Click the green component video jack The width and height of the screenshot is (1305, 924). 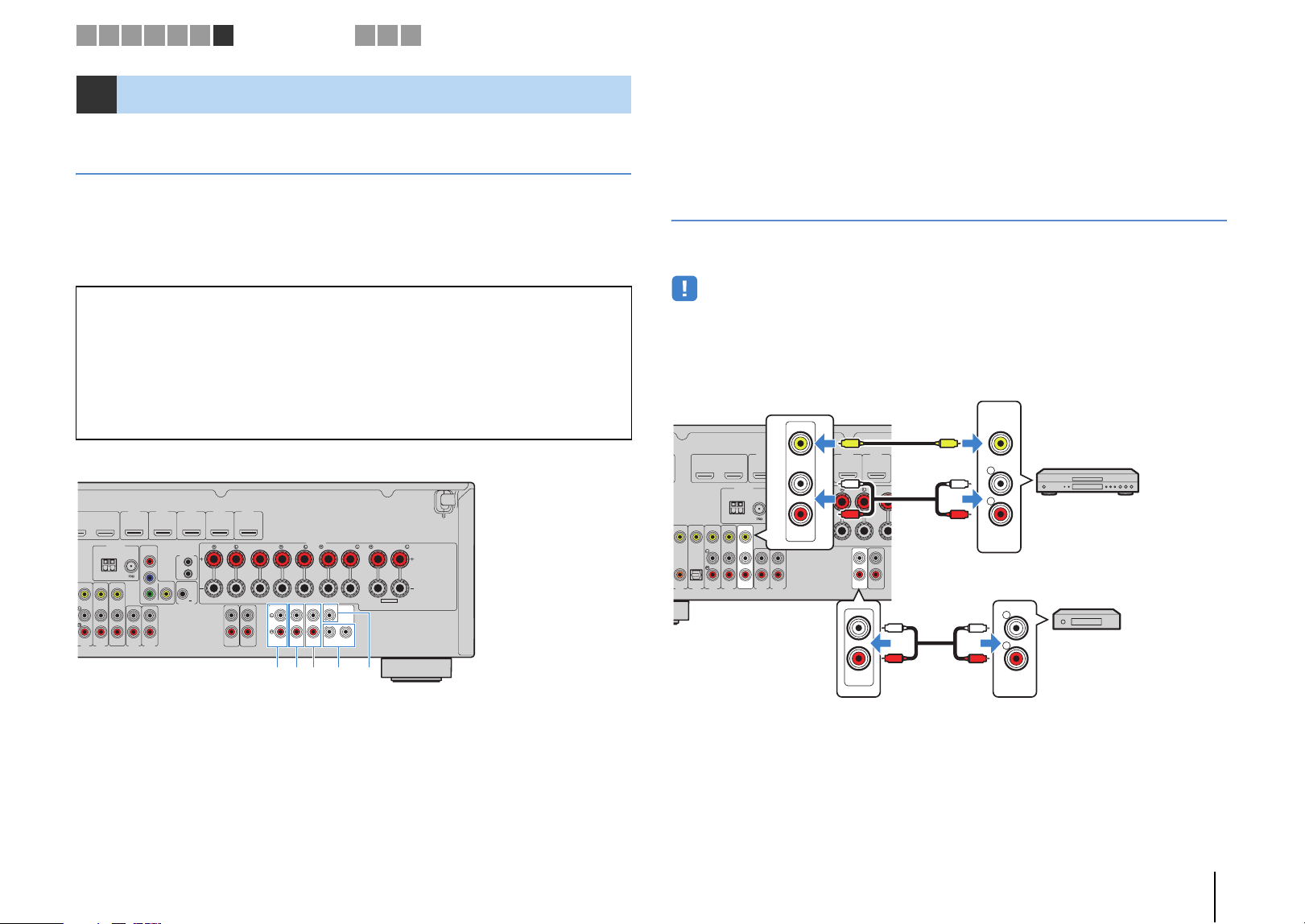(x=150, y=594)
